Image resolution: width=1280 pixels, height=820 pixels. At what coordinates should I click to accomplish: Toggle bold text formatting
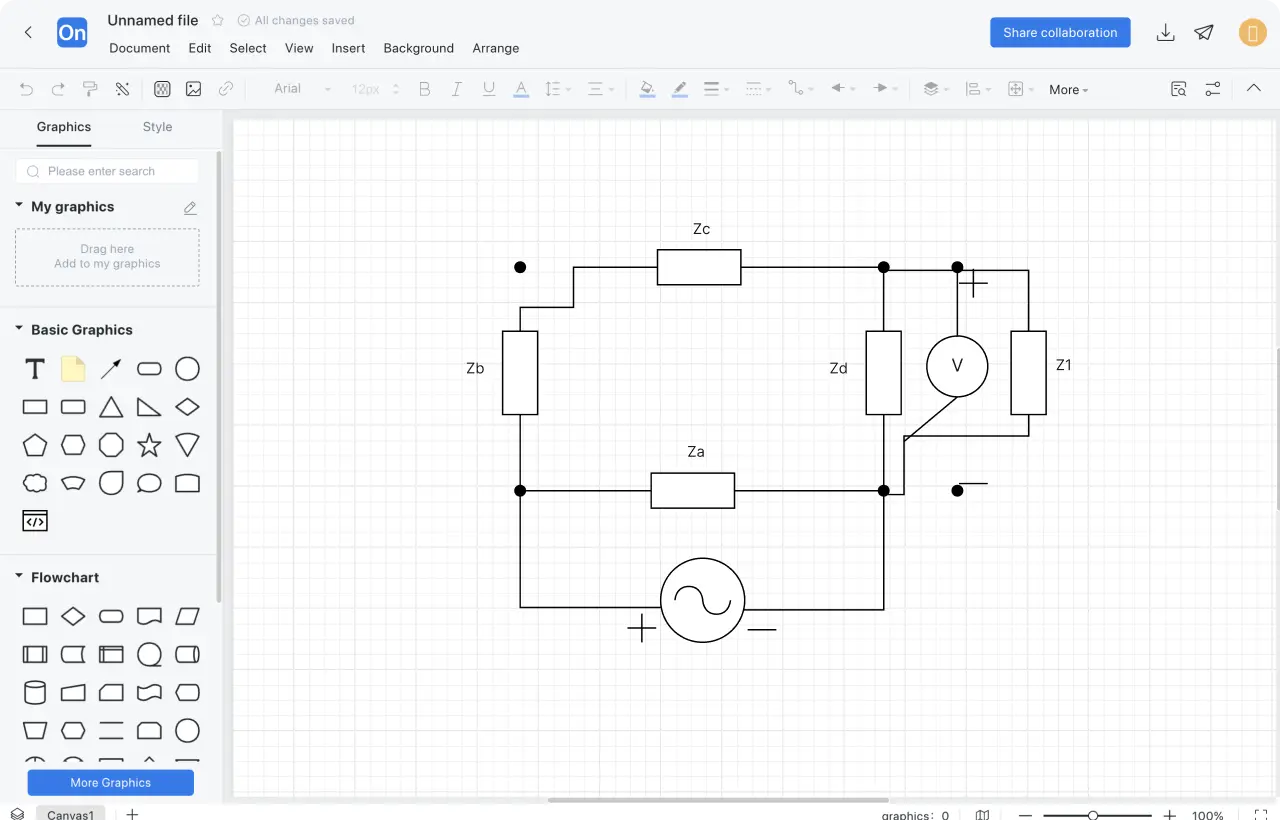pos(424,89)
